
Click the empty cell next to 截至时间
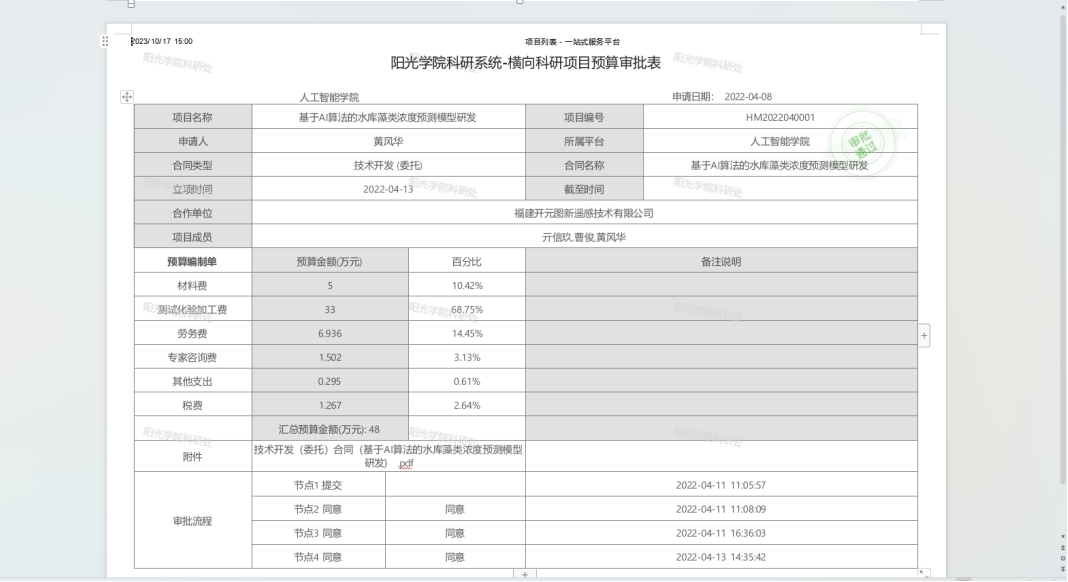pos(780,189)
